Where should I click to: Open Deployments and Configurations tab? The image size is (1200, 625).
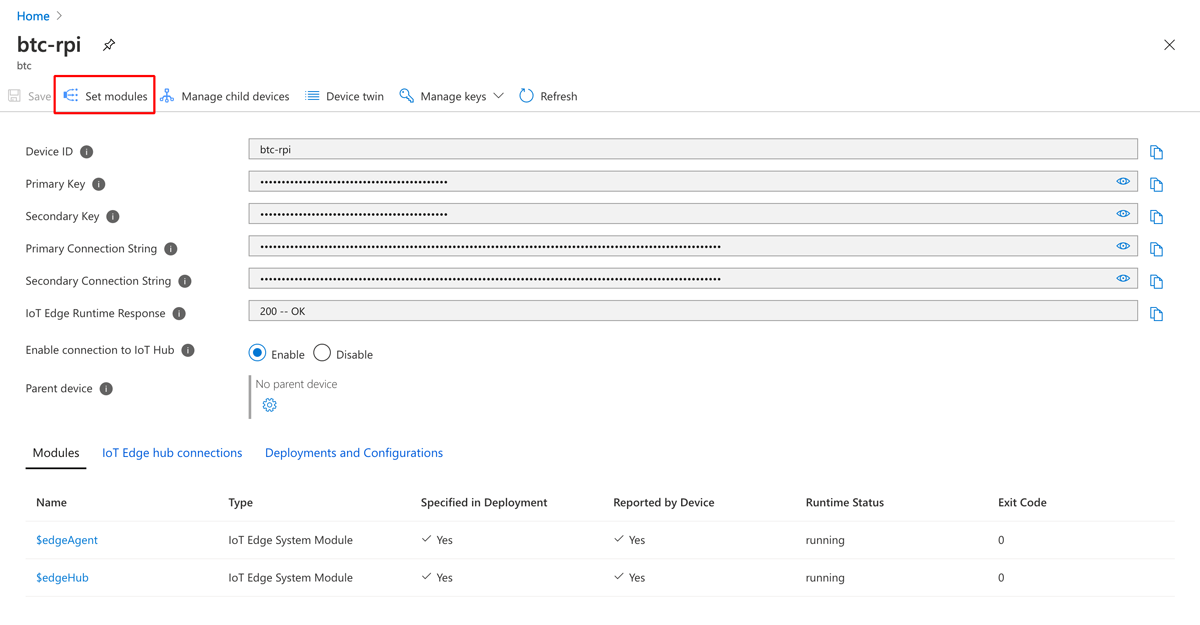click(x=354, y=453)
